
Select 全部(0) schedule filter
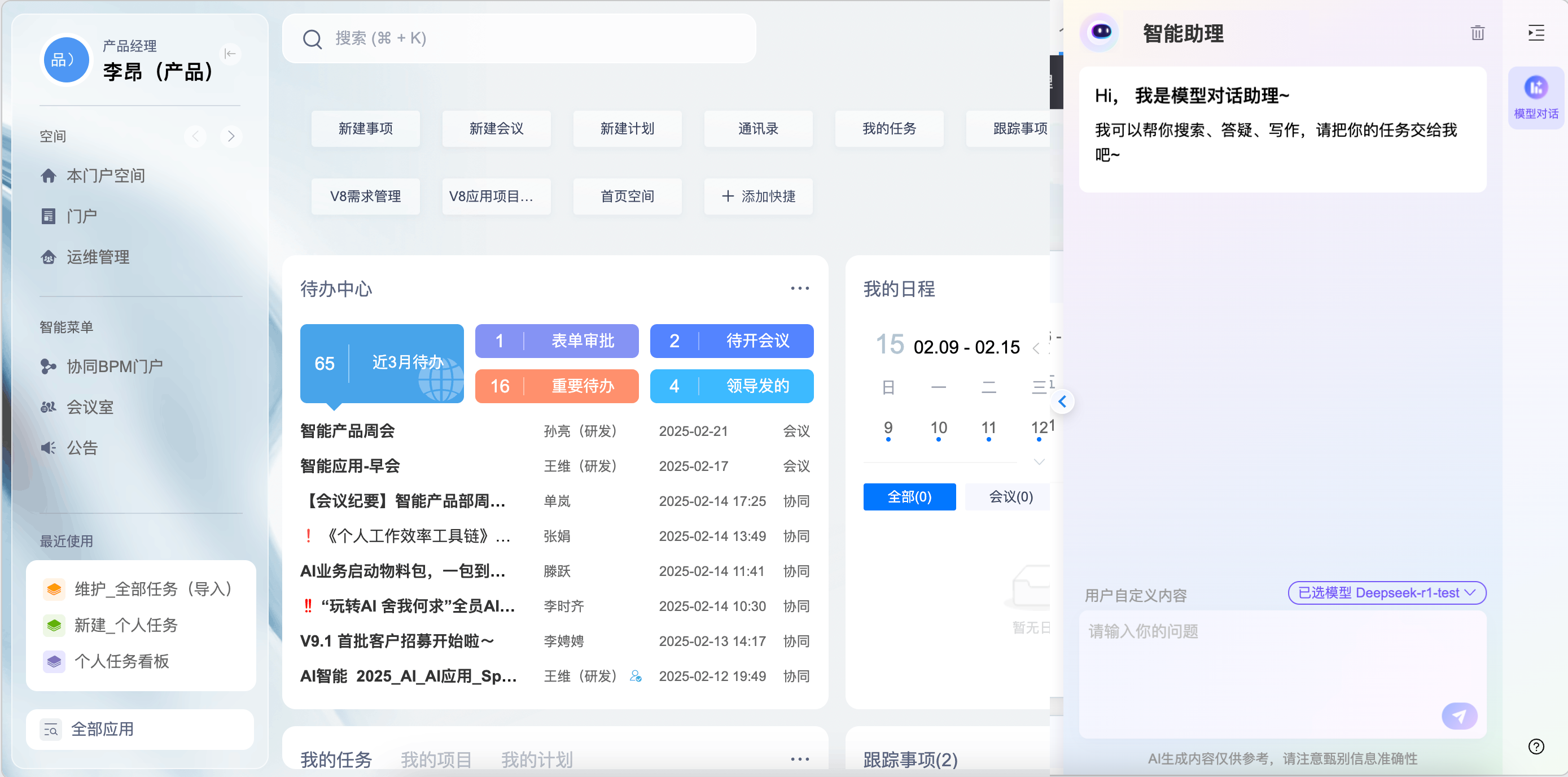909,497
